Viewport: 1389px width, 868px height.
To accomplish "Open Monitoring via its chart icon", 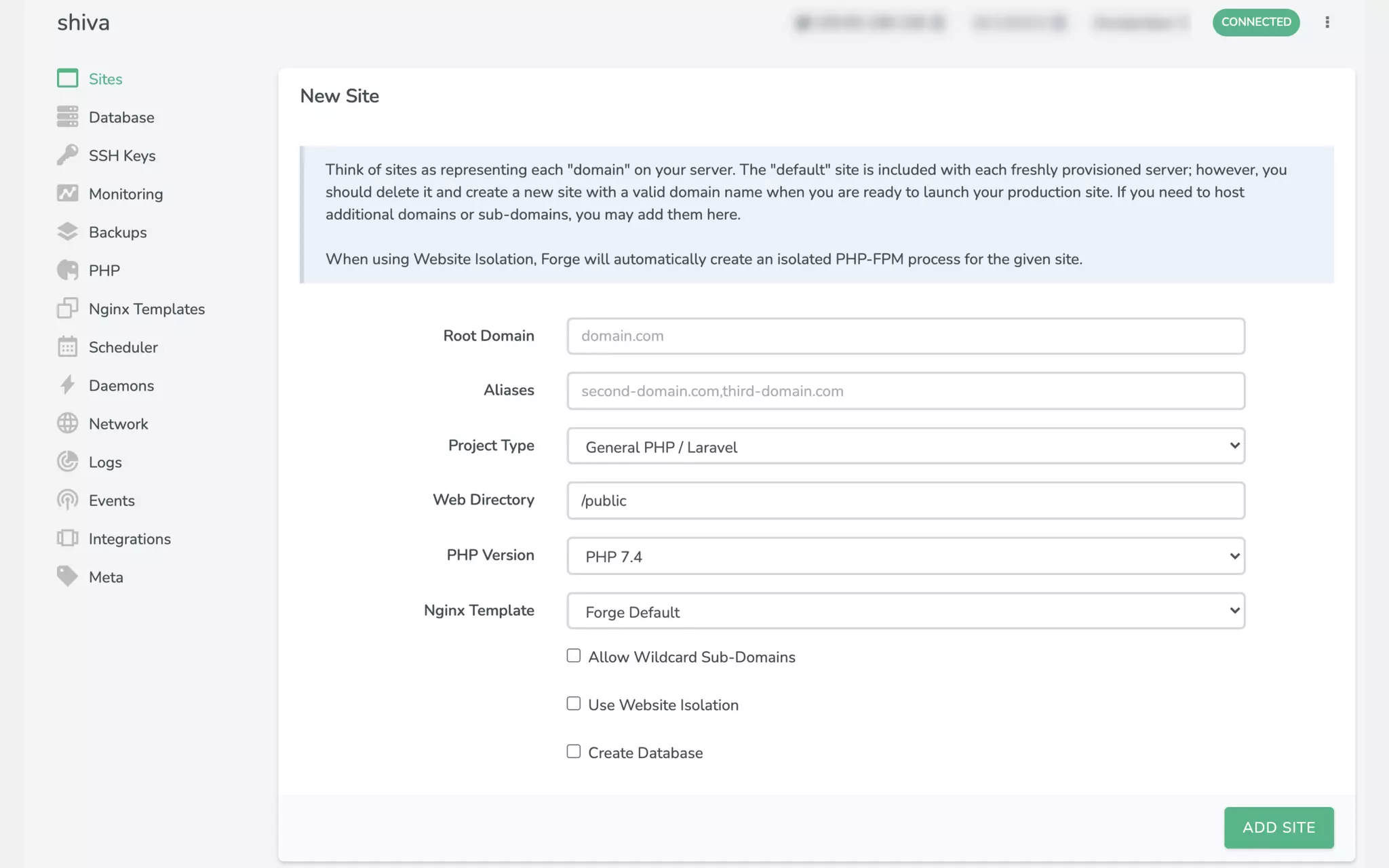I will 67,193.
